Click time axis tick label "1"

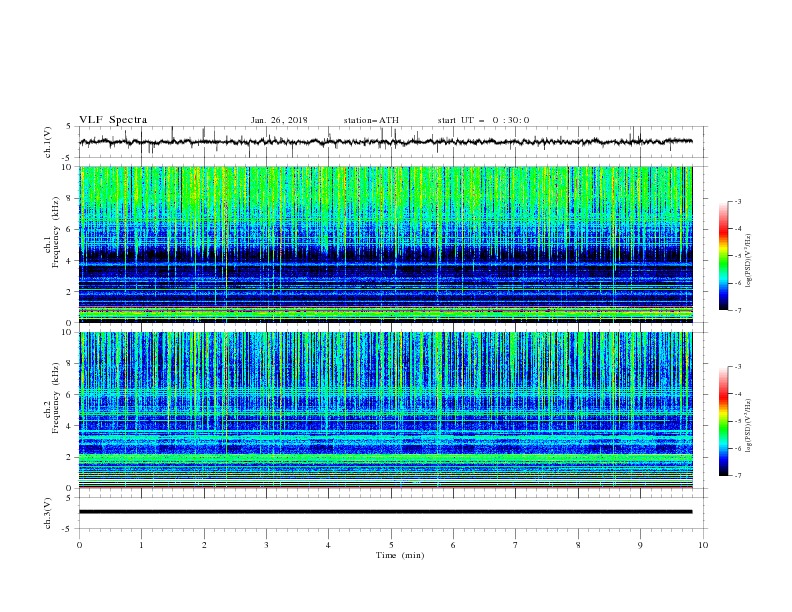(x=141, y=545)
